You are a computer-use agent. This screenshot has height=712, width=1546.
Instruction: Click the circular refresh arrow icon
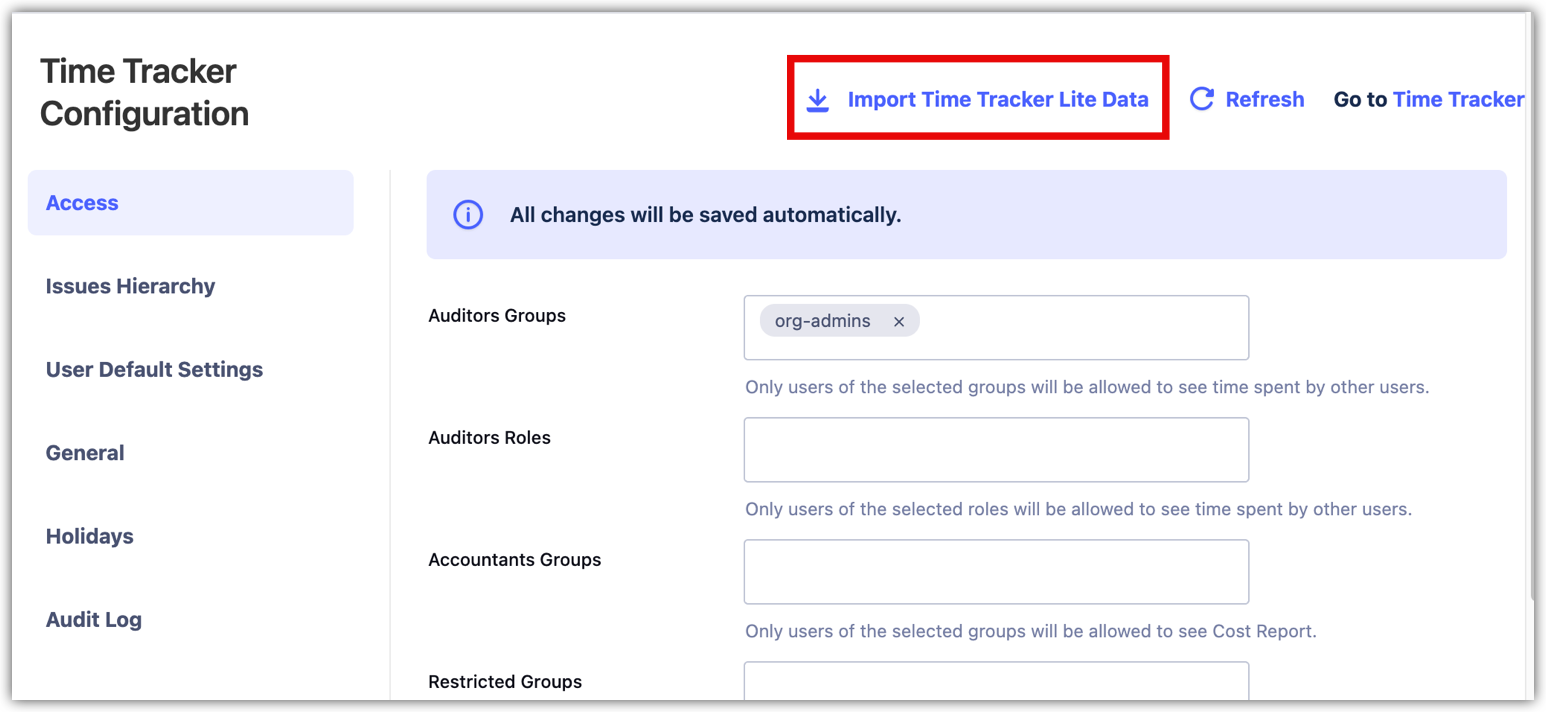point(1202,99)
